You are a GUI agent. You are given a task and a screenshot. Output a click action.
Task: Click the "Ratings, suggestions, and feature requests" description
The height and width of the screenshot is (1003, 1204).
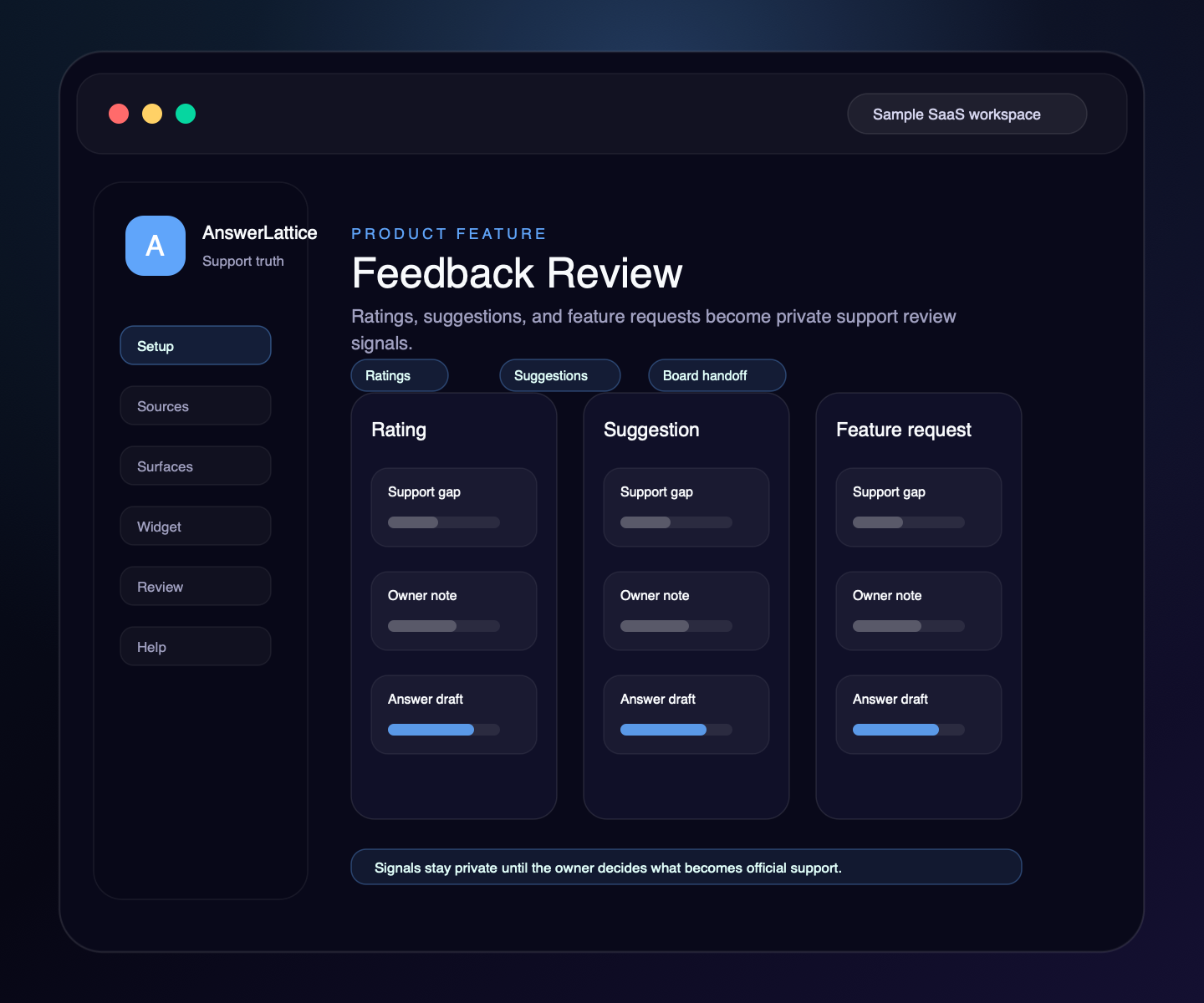pos(653,329)
